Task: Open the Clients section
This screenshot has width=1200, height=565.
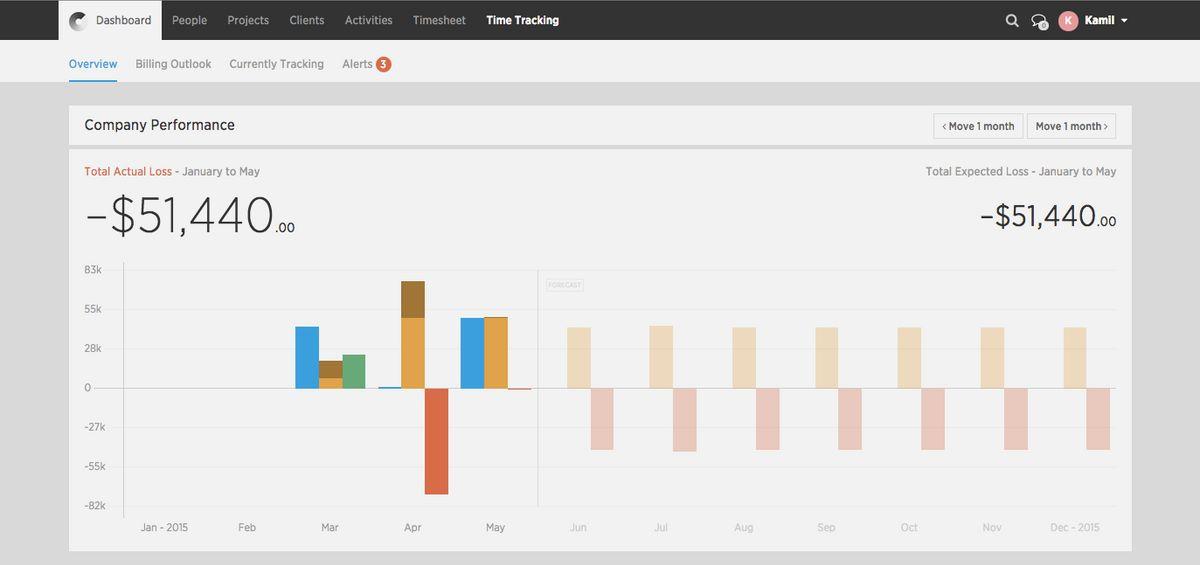Action: (307, 20)
